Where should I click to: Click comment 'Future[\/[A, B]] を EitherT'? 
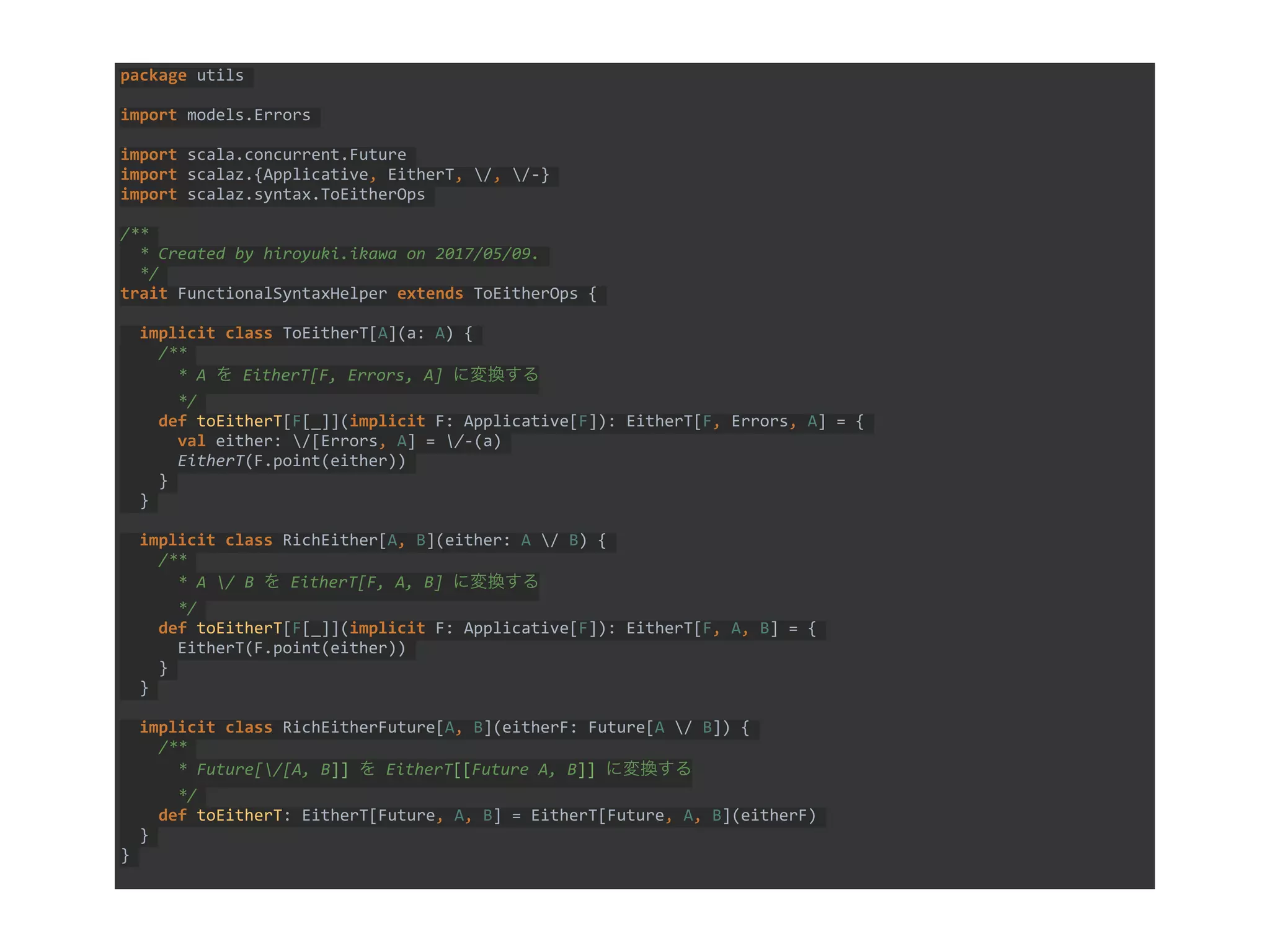tap(435, 769)
